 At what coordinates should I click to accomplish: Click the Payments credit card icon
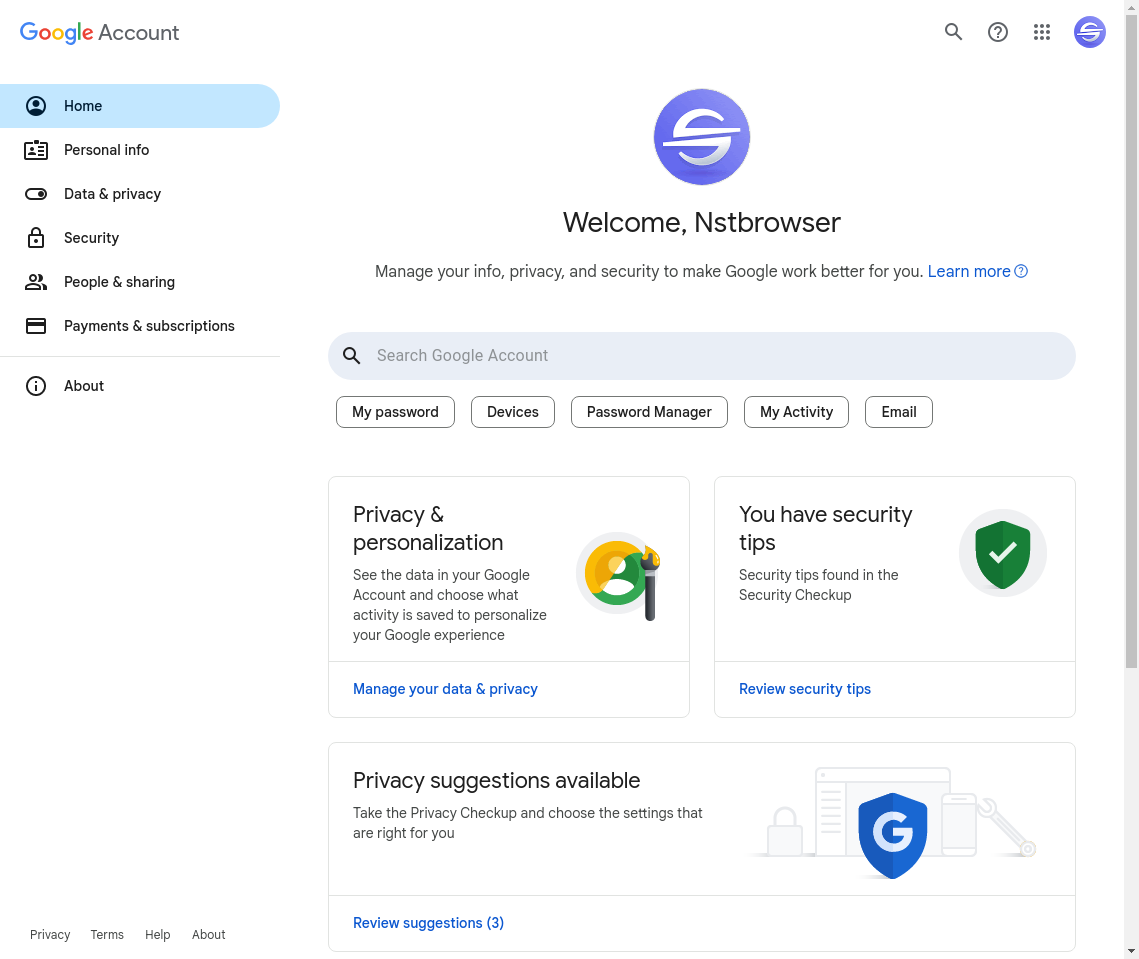36,326
